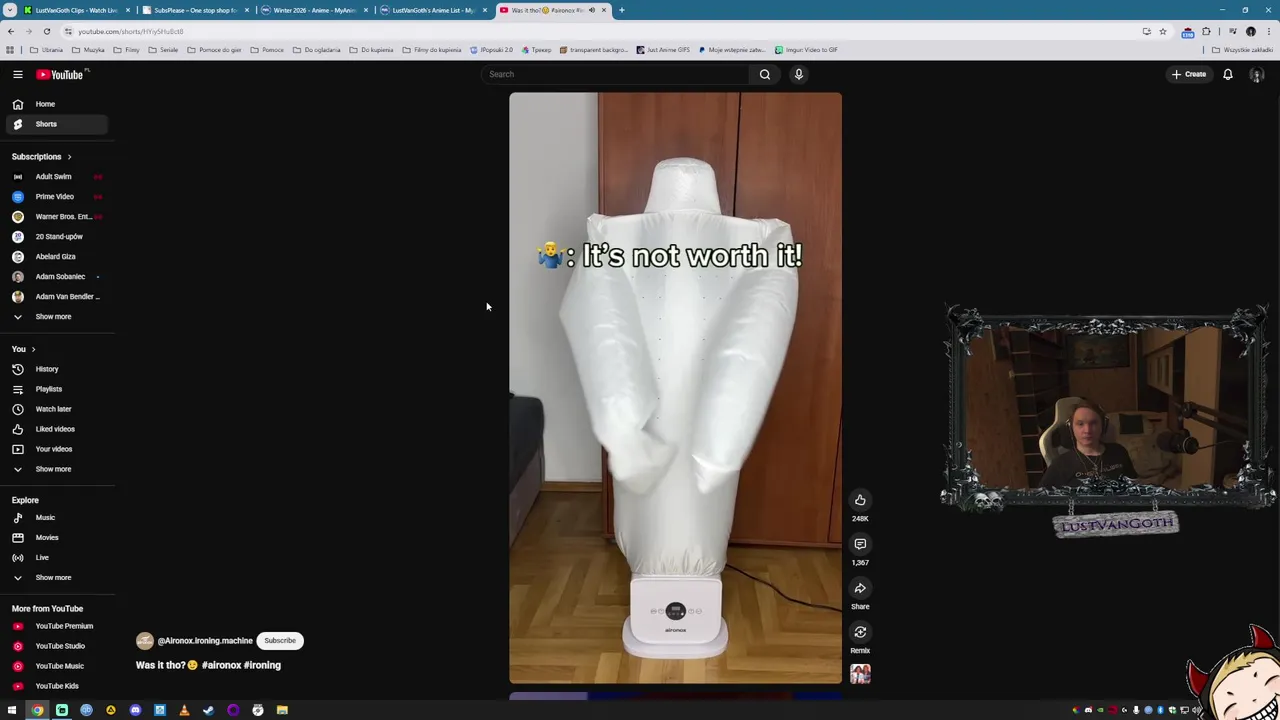Screen dimensions: 1280x720
Task: Go back in browser history
Action: click(x=11, y=31)
